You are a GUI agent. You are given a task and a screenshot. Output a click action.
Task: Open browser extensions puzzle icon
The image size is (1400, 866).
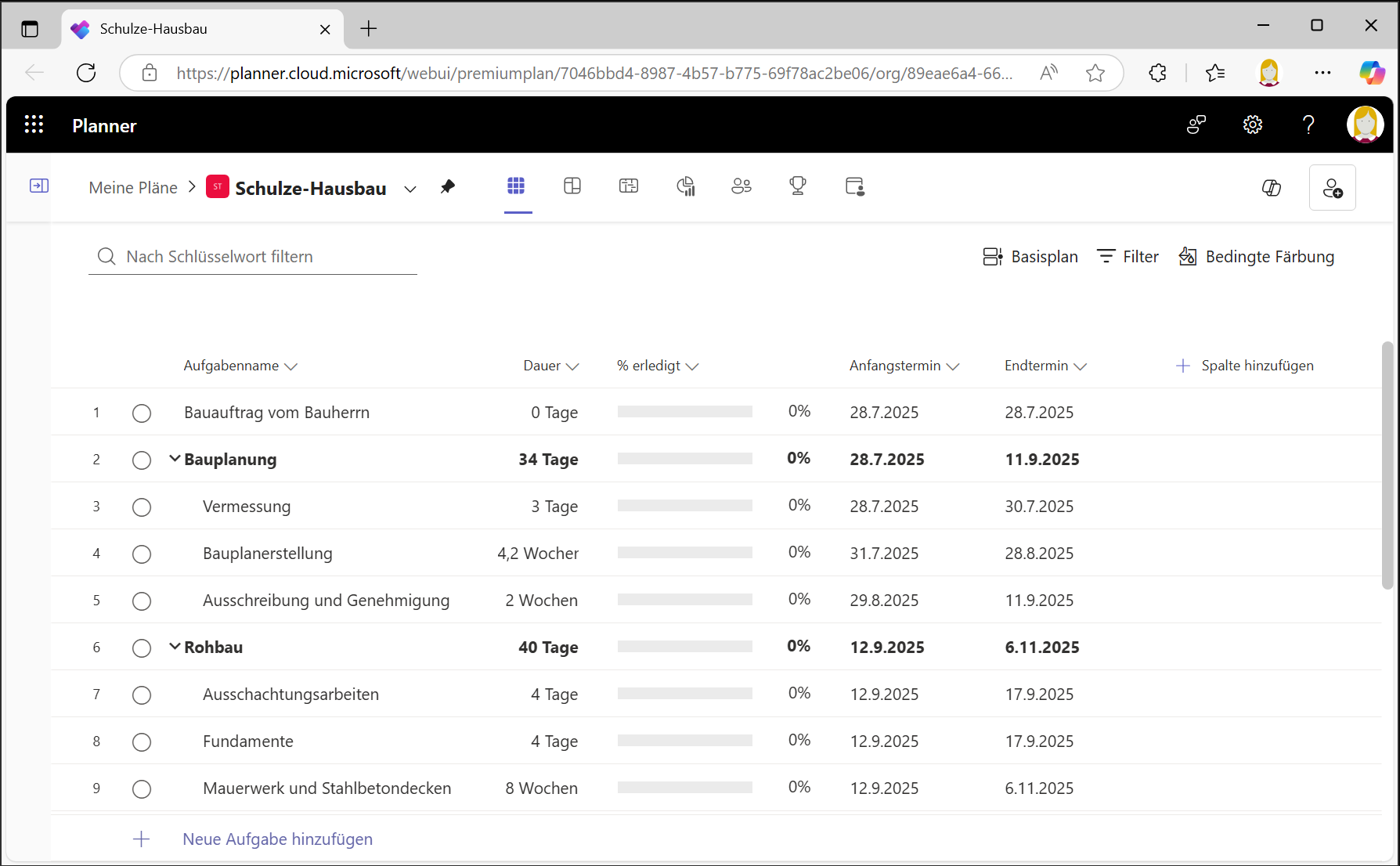pos(1157,73)
